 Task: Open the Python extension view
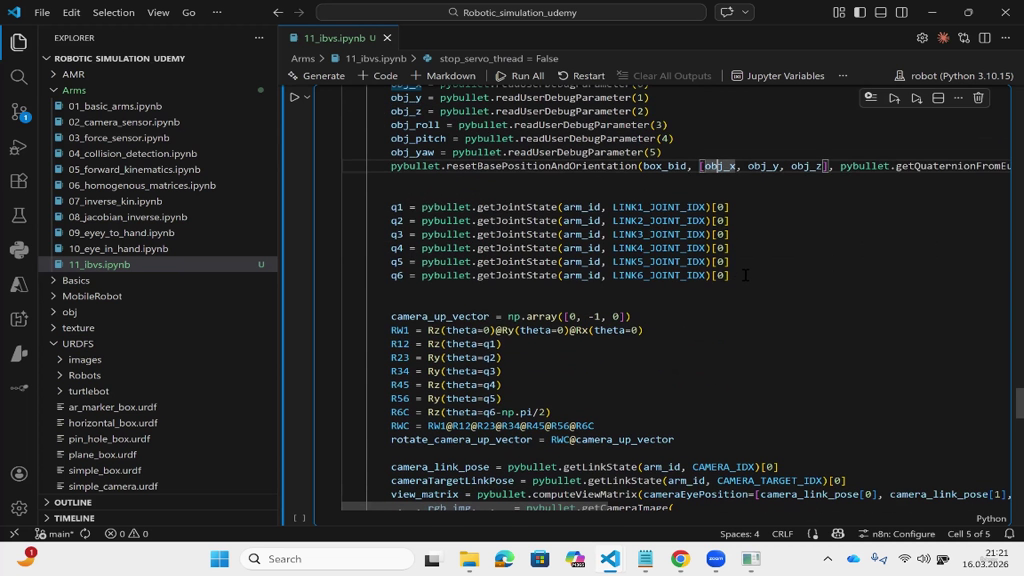pyautogui.click(x=19, y=250)
